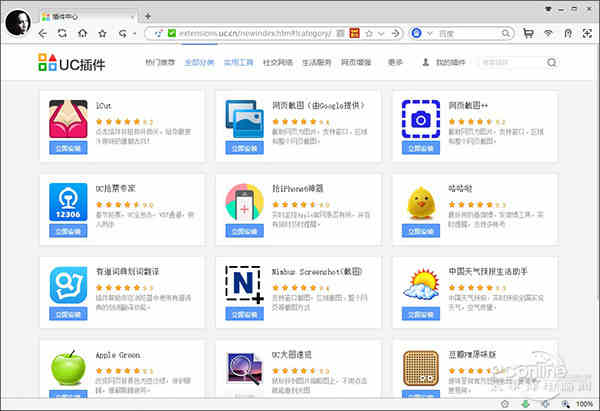Focus the Baidu search input box
This screenshot has width=600, height=411.
(x=469, y=34)
